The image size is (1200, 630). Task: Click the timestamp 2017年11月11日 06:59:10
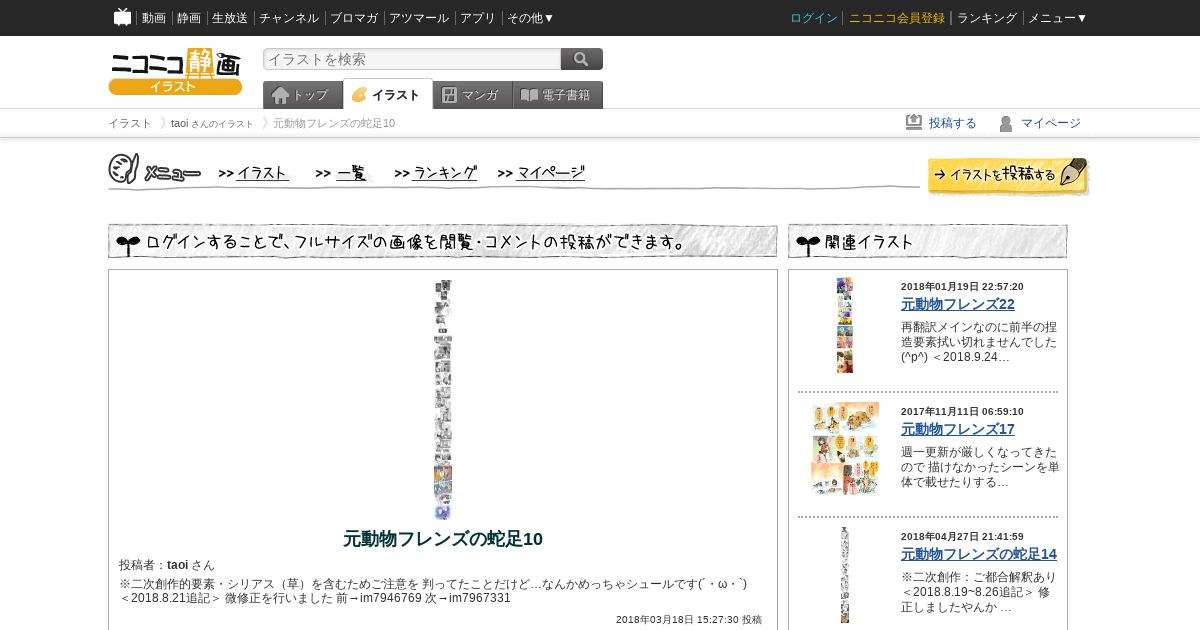pos(962,411)
